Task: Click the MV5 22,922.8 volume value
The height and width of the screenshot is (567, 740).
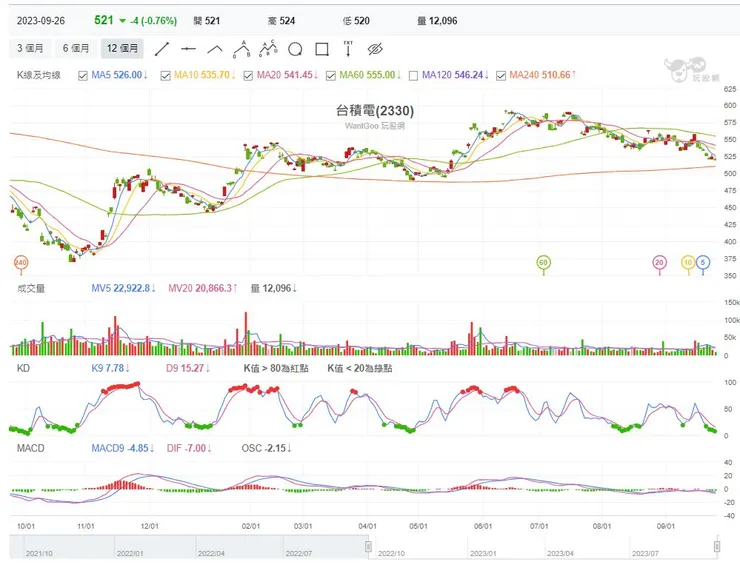Action: coord(124,288)
